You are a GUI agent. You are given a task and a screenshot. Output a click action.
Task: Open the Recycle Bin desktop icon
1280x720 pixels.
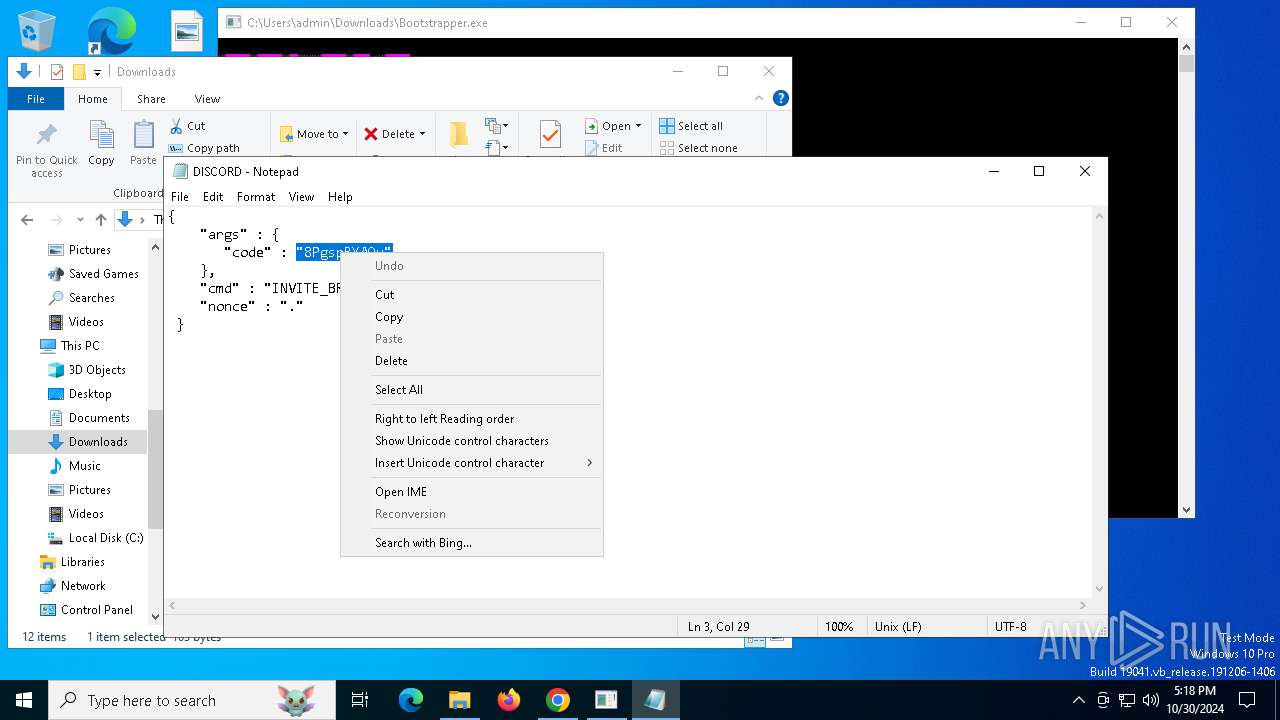point(37,30)
